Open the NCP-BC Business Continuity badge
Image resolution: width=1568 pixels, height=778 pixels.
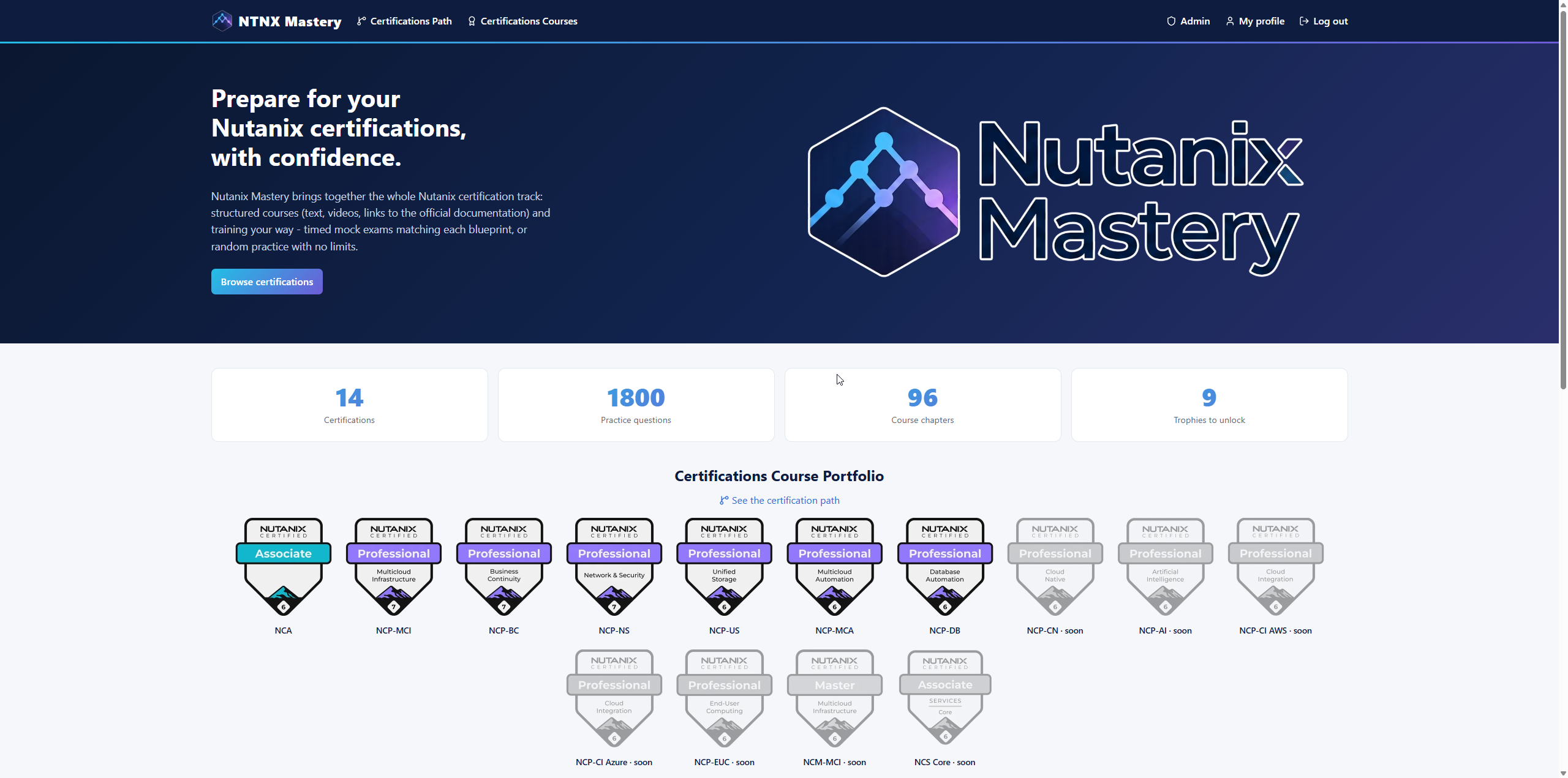(504, 567)
